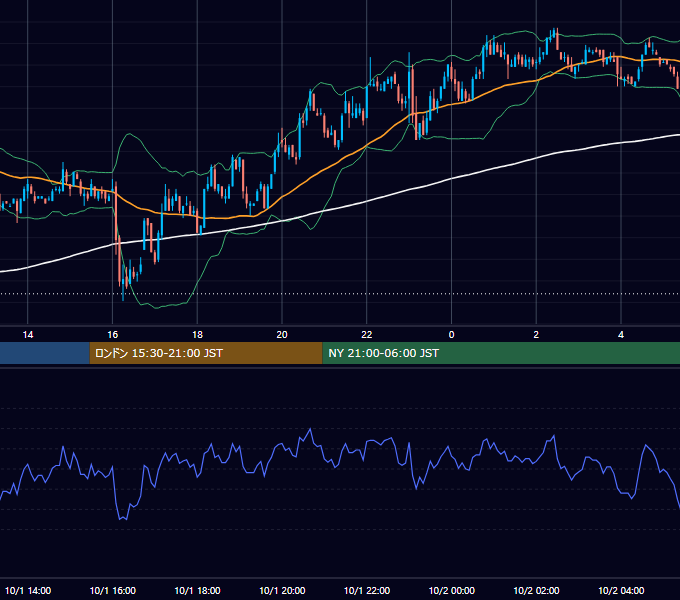
Task: Click the 2 hour axis label
Action: click(x=536, y=335)
